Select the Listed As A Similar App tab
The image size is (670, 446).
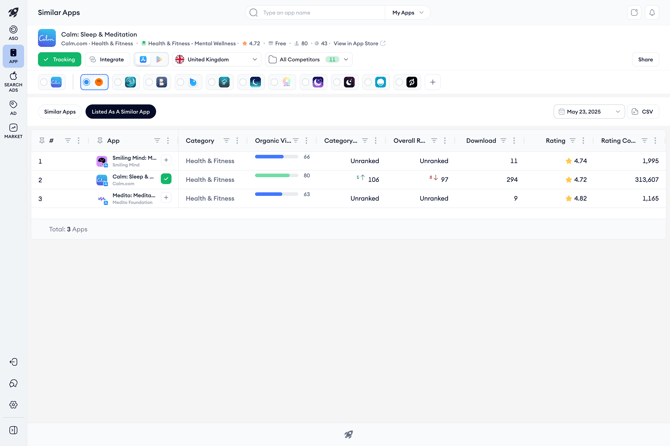pos(120,112)
